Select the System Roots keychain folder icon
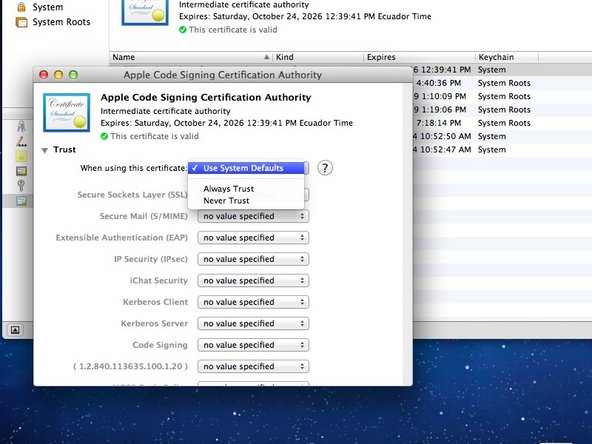592x444 pixels. [x=22, y=22]
